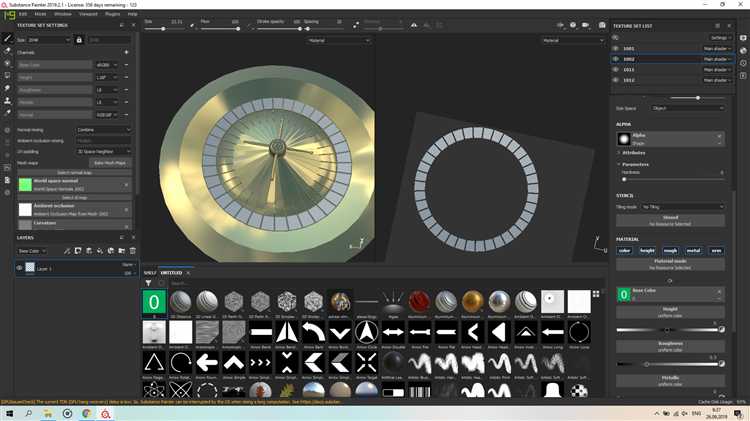Toggle the height material channel button
Viewport: 750px width, 421px height.
pyautogui.click(x=647, y=250)
